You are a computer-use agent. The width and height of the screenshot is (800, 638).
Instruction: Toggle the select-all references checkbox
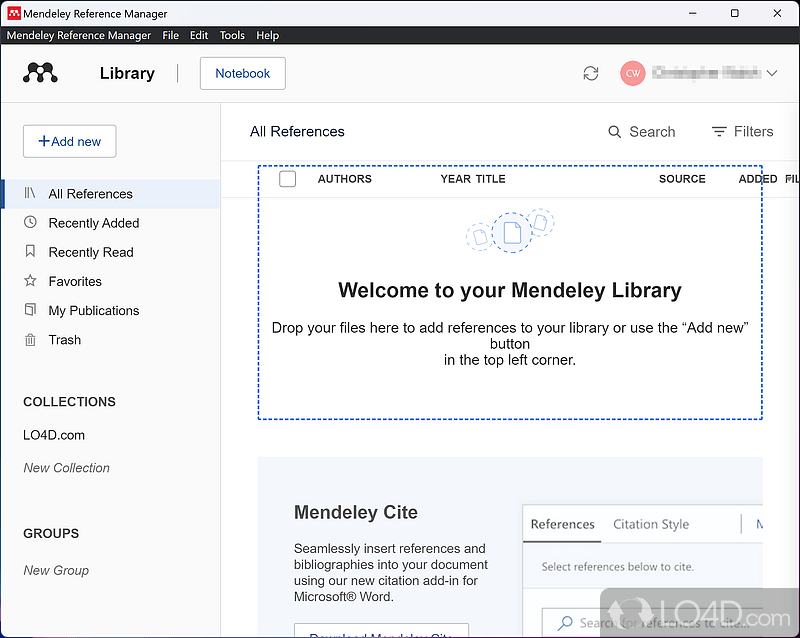pos(287,179)
